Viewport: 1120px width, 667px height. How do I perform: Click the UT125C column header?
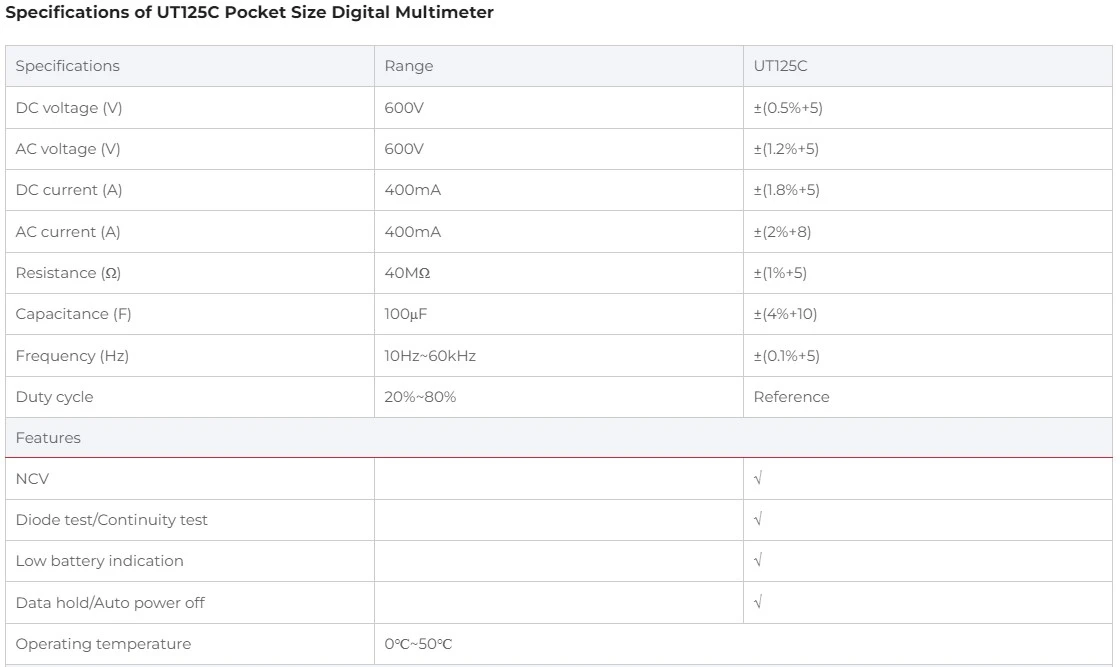coord(780,66)
